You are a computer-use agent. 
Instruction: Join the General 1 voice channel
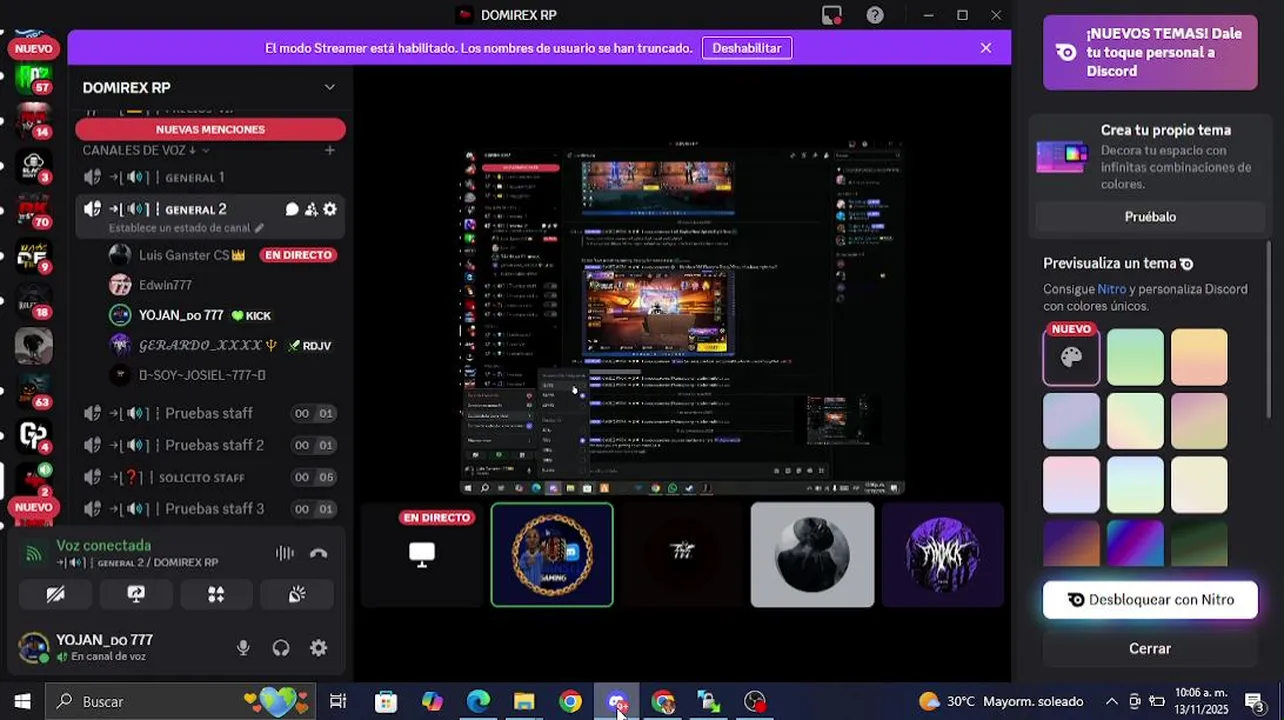click(210, 178)
